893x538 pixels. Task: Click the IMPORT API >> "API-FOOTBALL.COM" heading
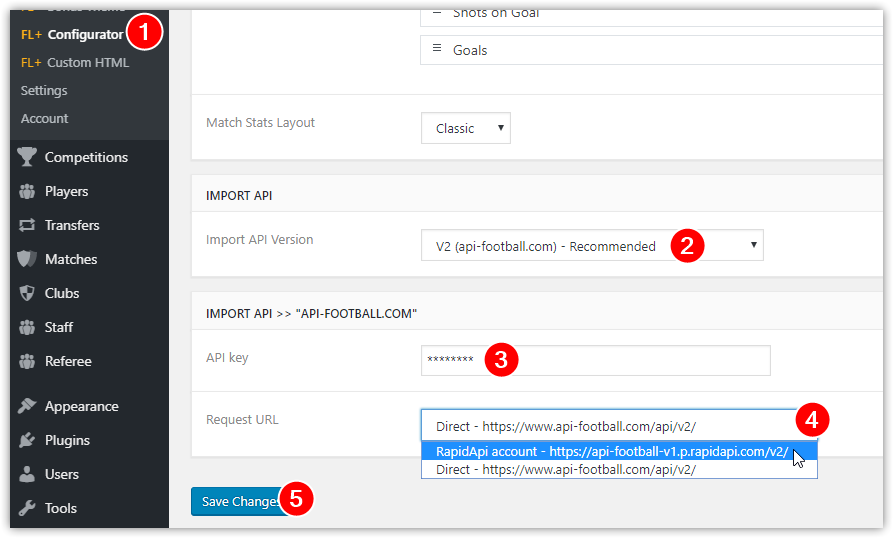[x=312, y=314]
